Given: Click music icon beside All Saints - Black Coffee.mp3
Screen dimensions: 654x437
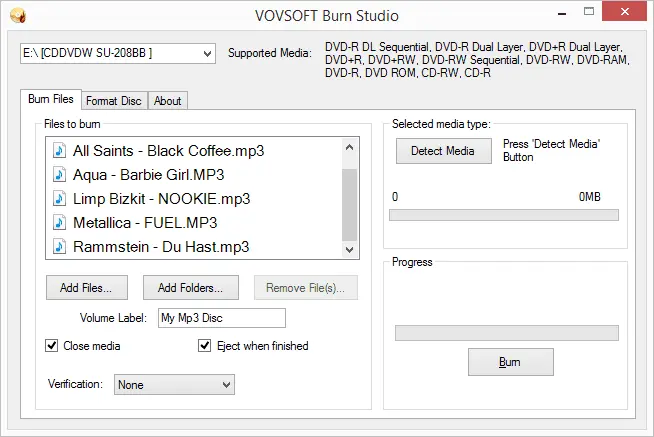Looking at the screenshot, I should coord(59,150).
